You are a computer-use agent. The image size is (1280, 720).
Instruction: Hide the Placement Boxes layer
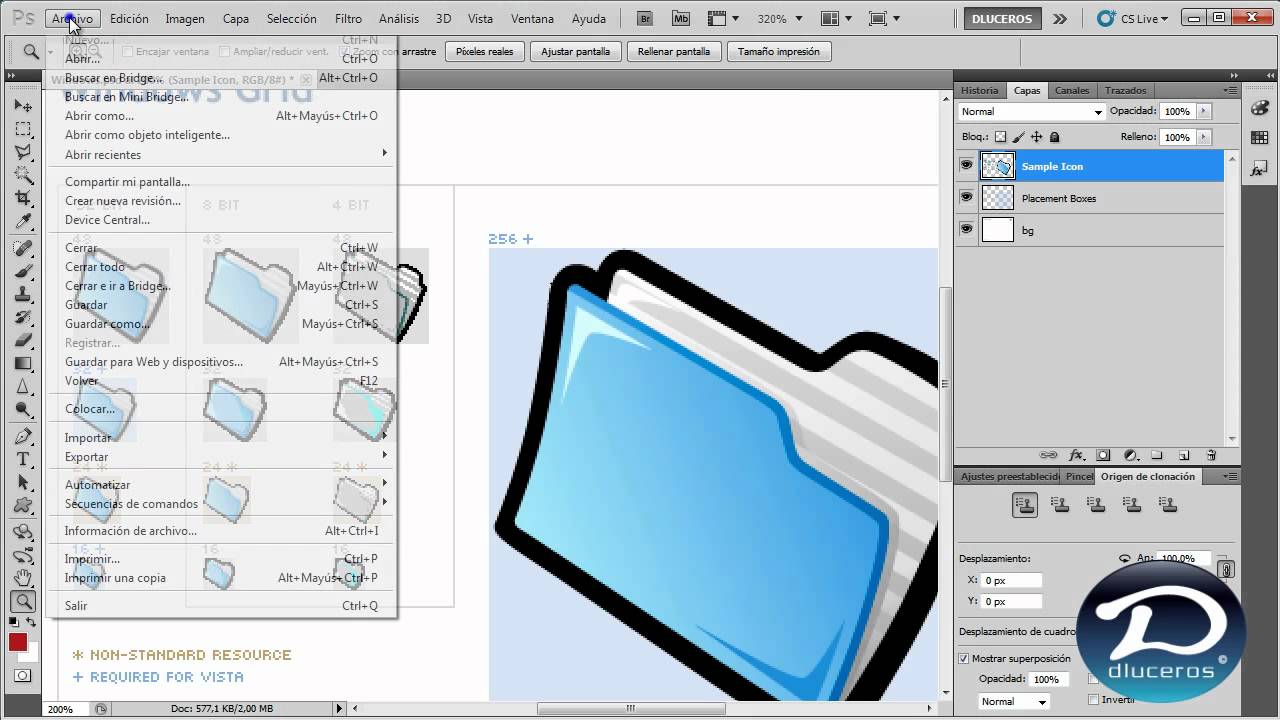point(966,198)
